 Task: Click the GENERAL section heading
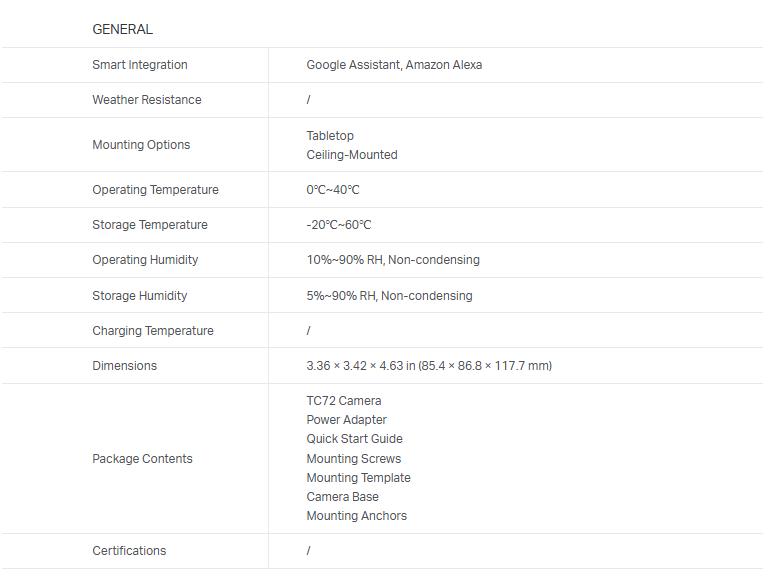click(x=122, y=29)
